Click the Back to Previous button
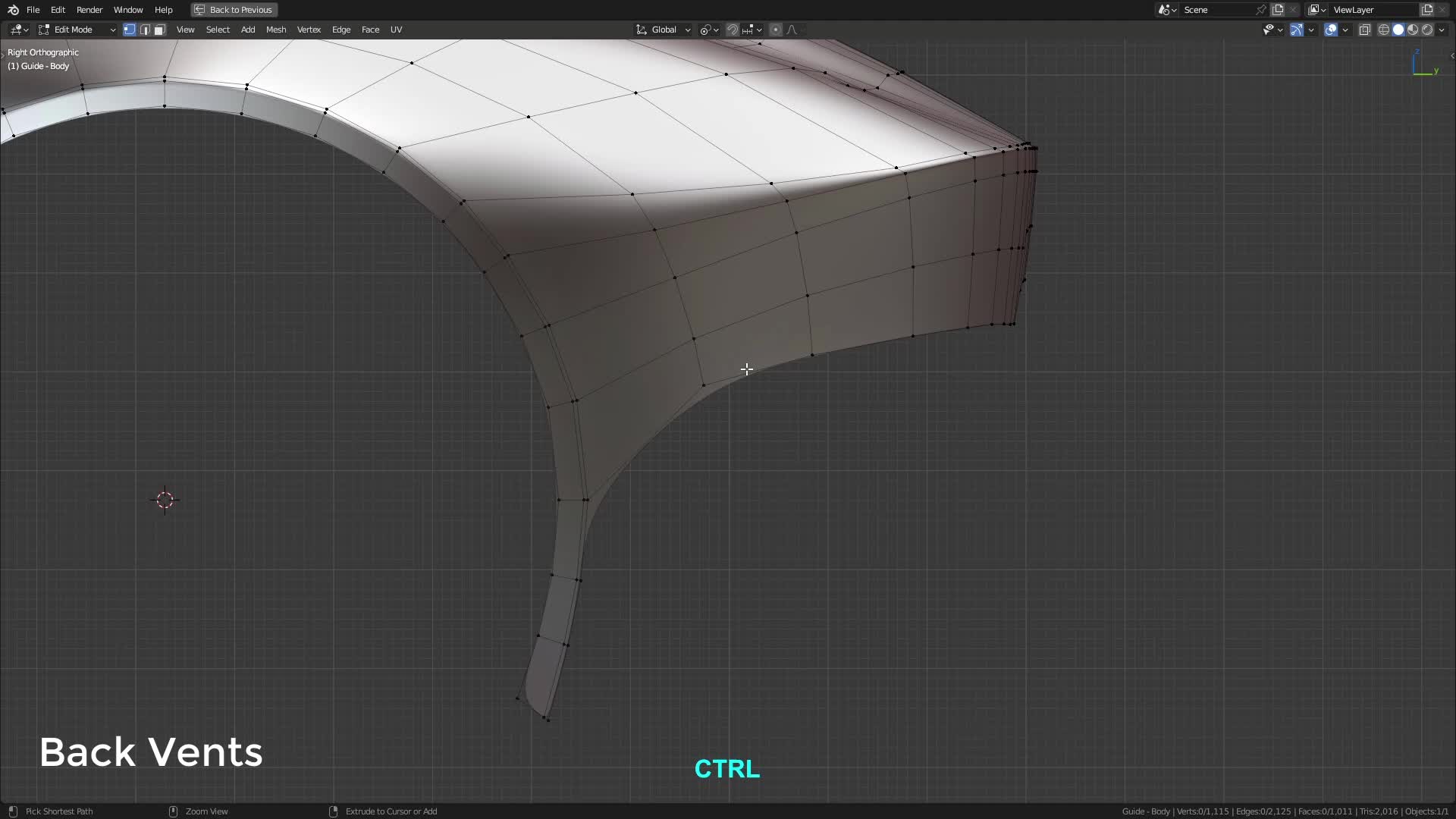Screen dimensions: 1456x819 234,10
